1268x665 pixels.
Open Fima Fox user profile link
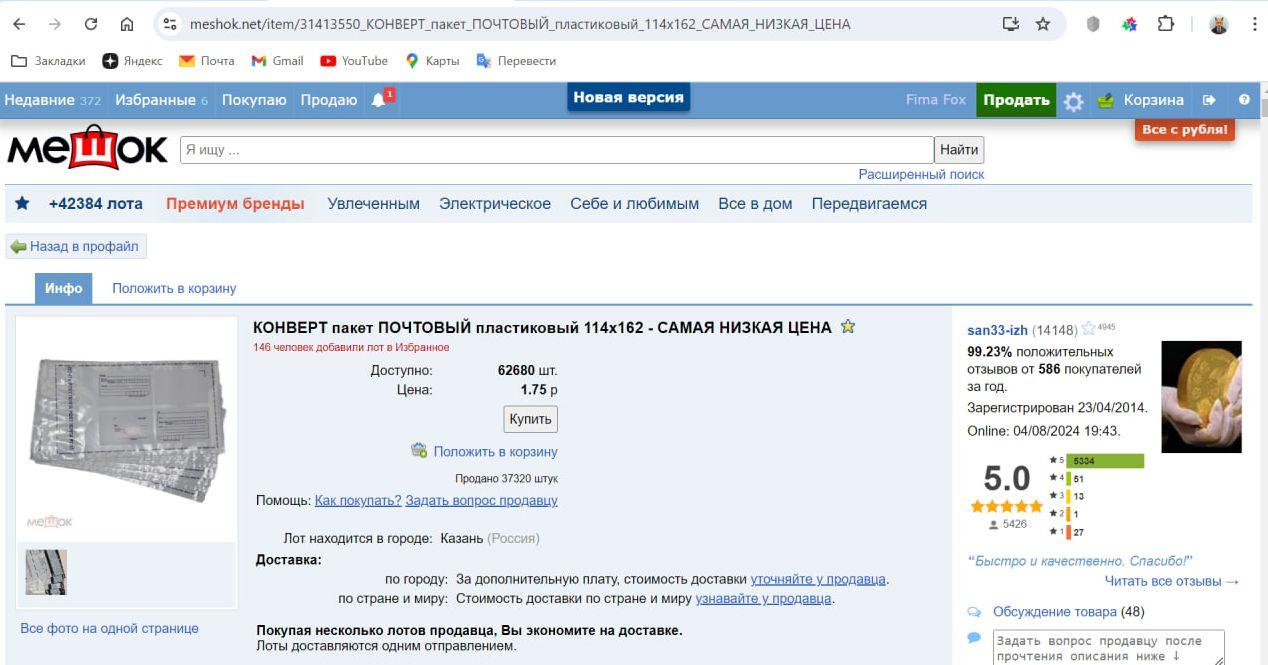[936, 100]
